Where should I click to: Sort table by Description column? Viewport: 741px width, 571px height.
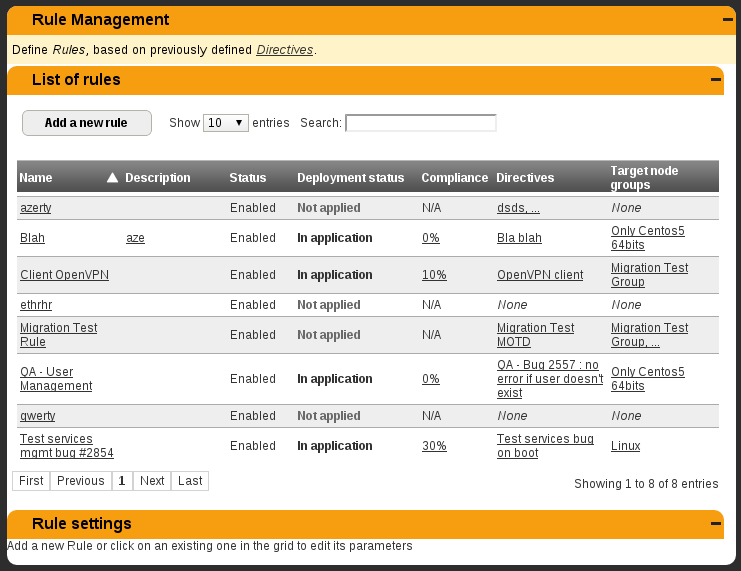(158, 178)
